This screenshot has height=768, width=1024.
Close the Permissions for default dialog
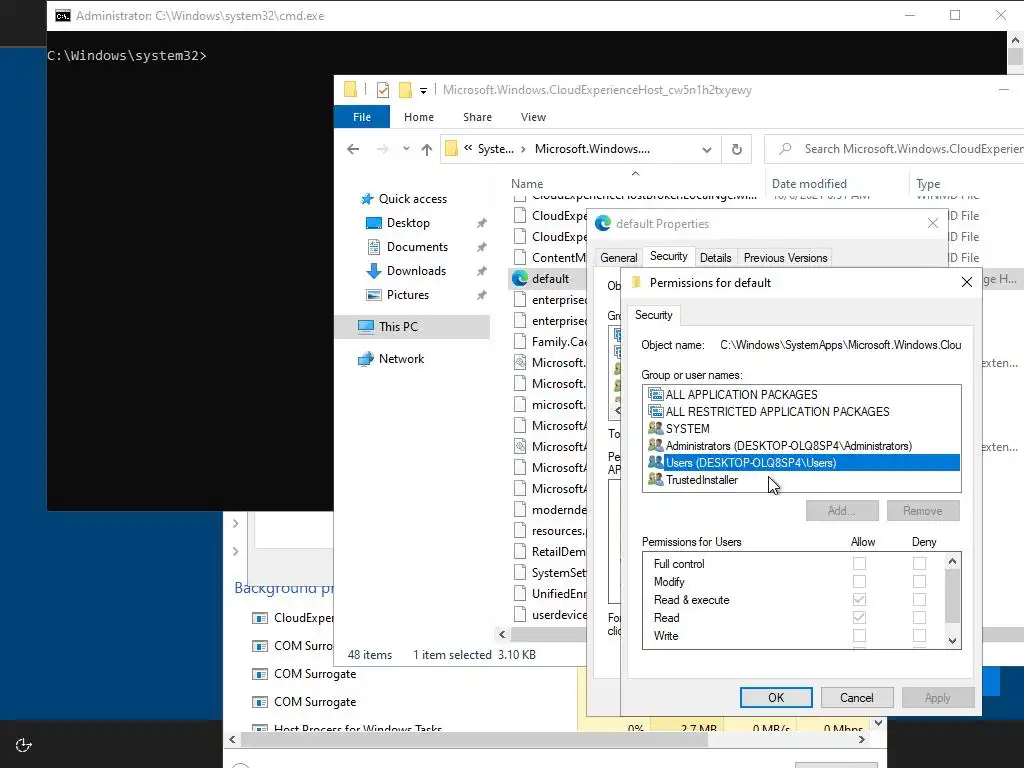pos(967,282)
